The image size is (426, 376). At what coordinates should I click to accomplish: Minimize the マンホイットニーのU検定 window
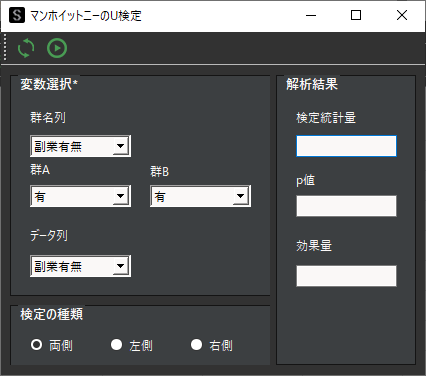coord(311,15)
